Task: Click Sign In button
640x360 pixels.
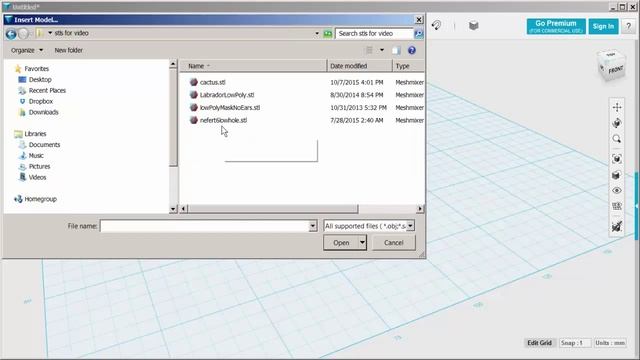Action: point(603,26)
